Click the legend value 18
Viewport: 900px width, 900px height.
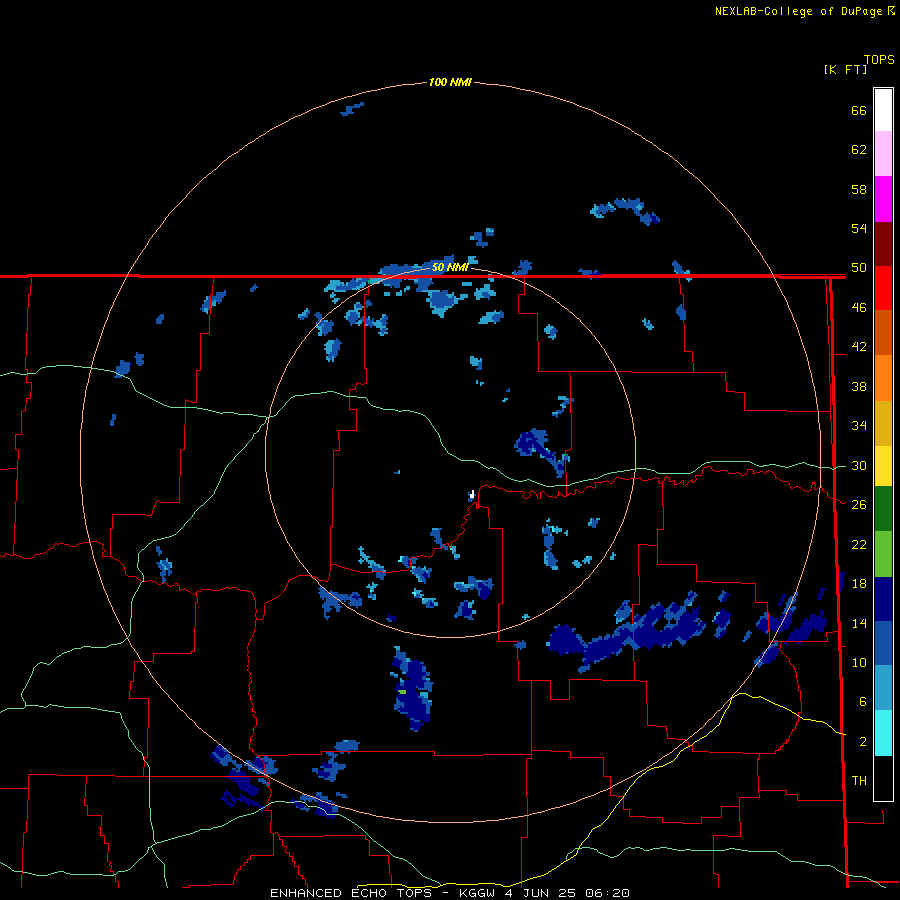[859, 584]
